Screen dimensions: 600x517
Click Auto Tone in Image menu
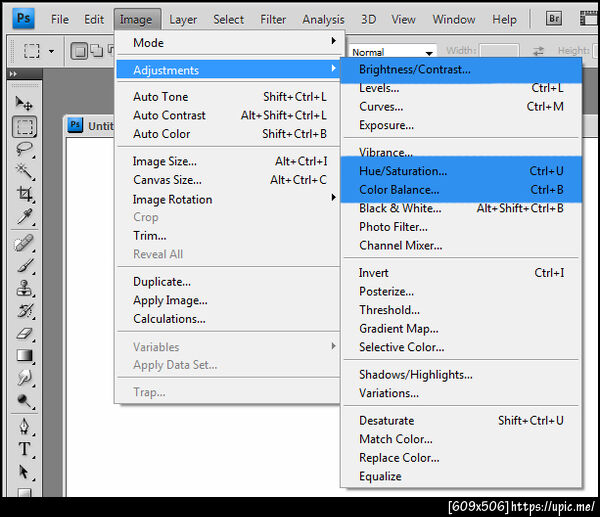coord(228,97)
